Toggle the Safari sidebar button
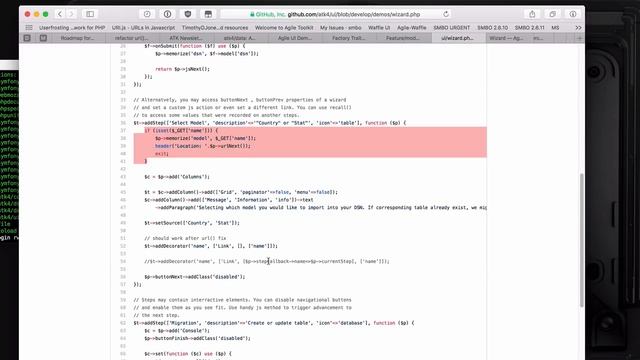The image size is (640, 360). click(90, 14)
